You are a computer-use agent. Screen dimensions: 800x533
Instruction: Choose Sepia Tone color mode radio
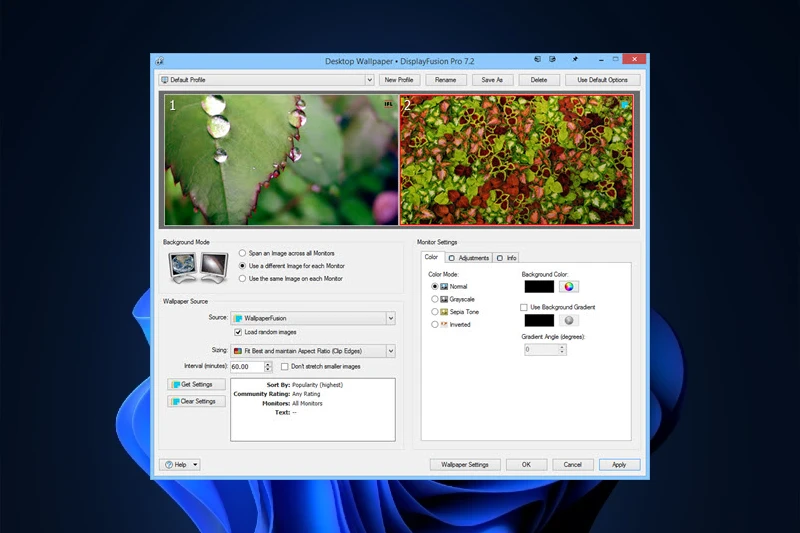click(x=435, y=312)
